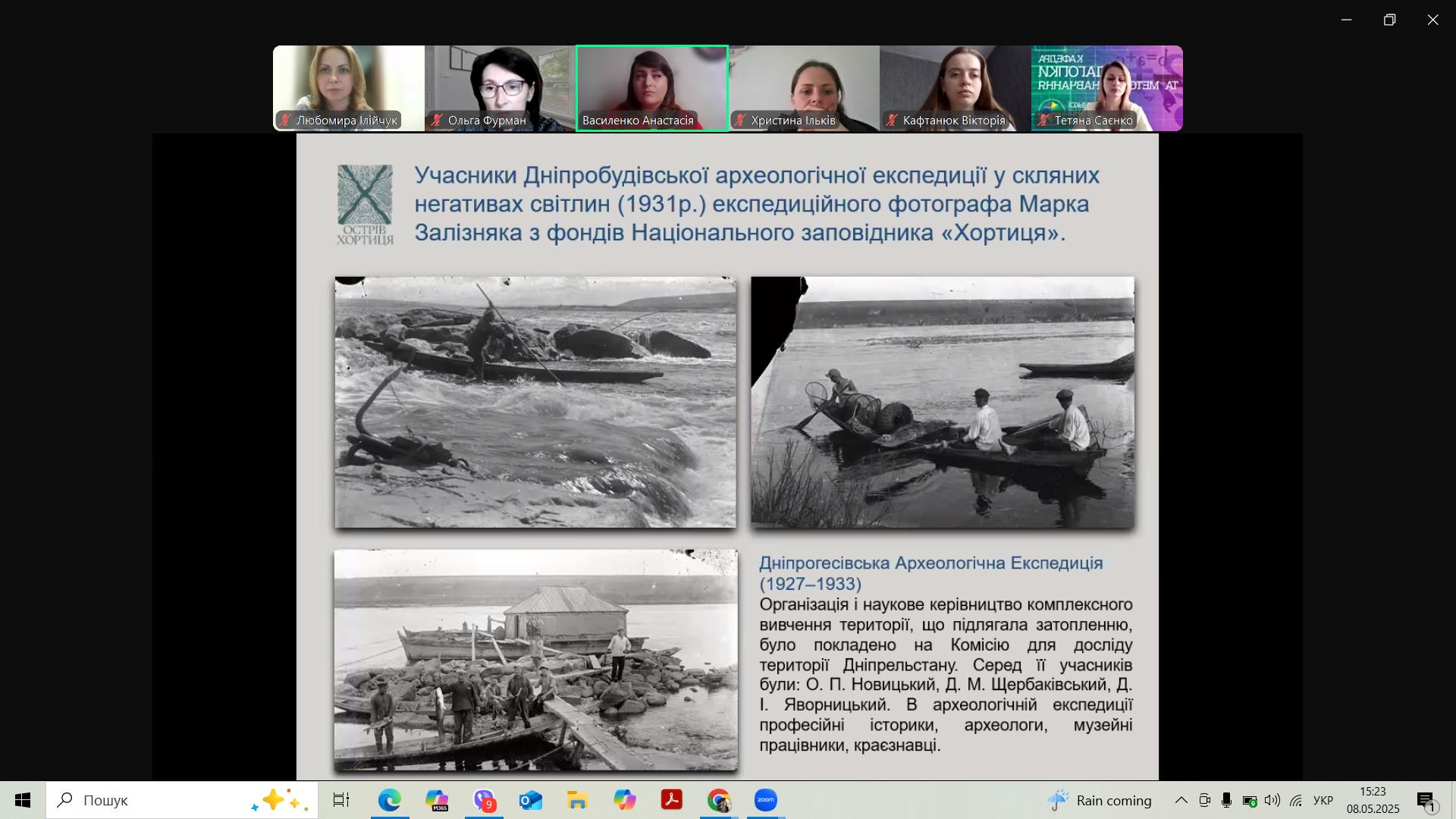Viewport: 1456px width, 819px height.
Task: Open Microsoft Edge browser
Action: [390, 800]
